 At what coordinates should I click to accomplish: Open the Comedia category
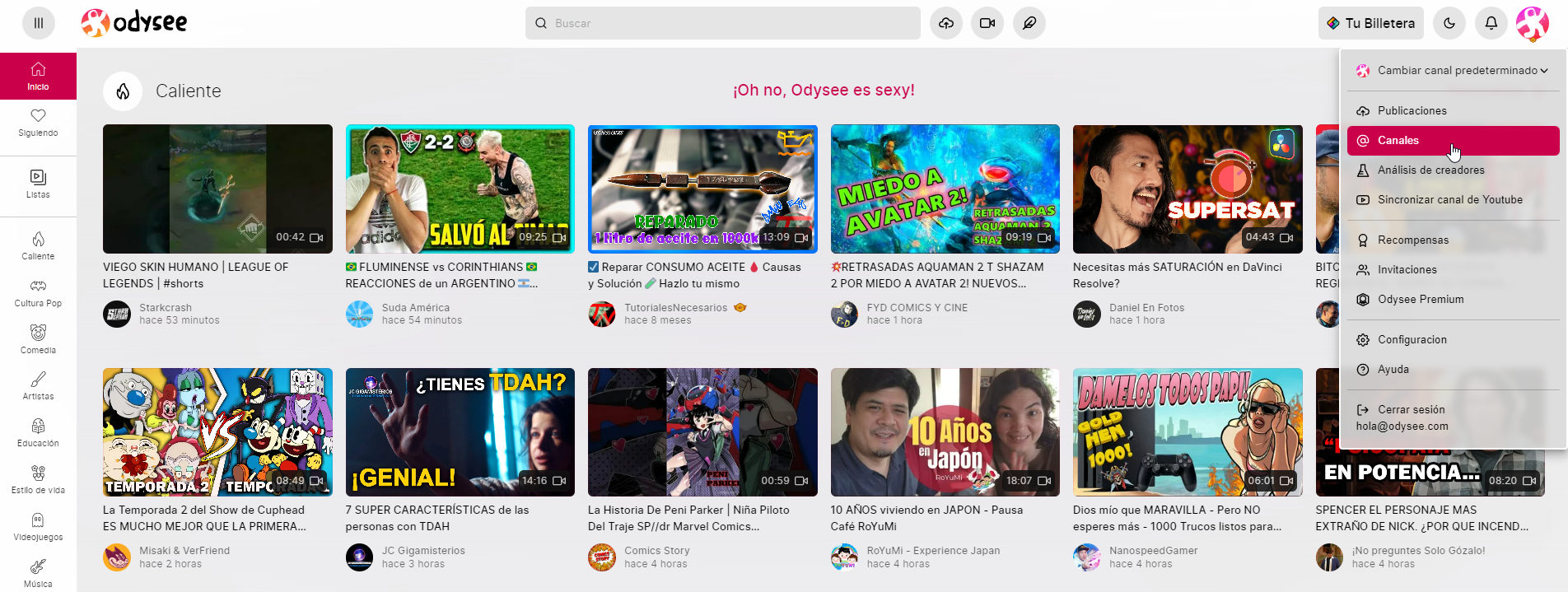pos(38,341)
